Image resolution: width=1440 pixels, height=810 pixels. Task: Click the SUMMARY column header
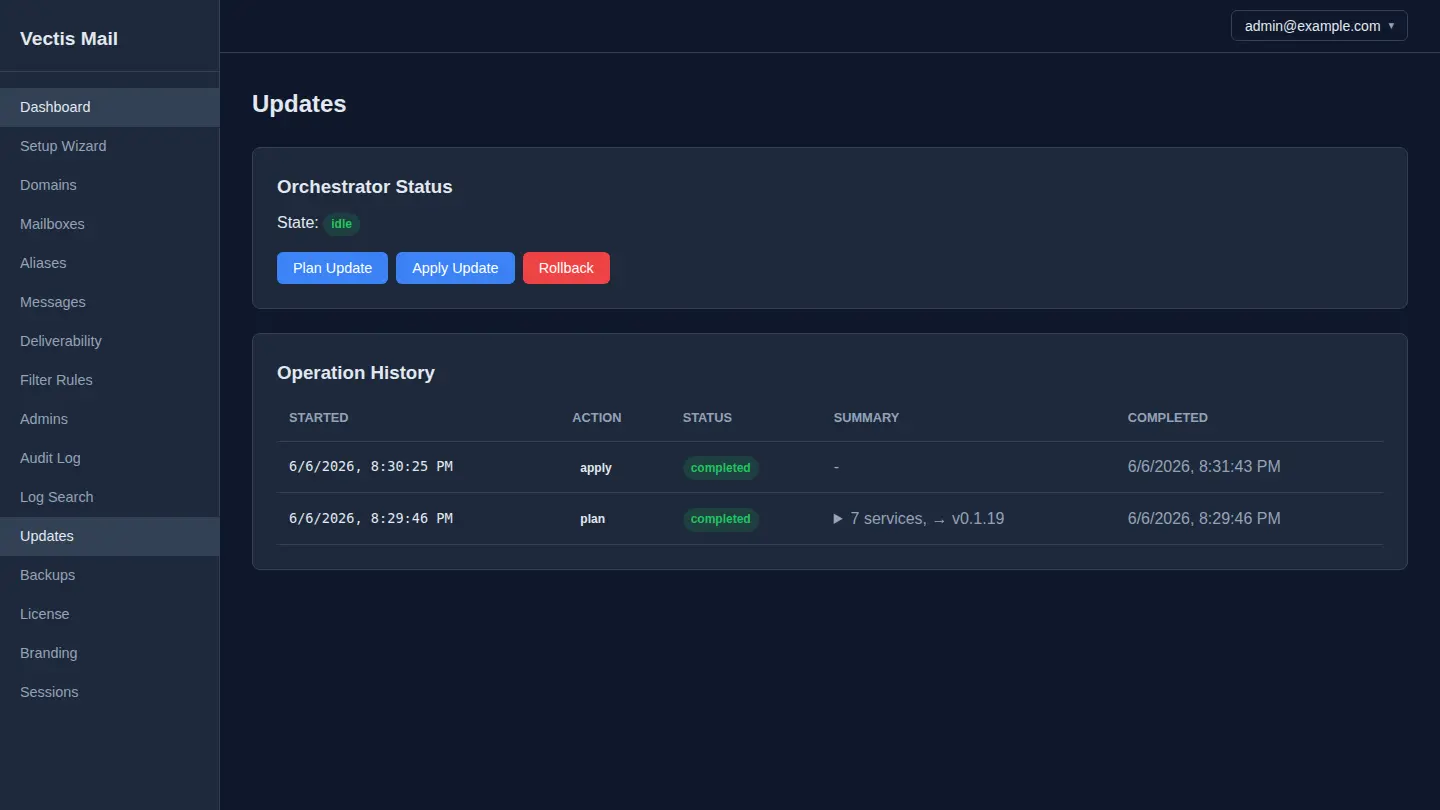tap(866, 418)
